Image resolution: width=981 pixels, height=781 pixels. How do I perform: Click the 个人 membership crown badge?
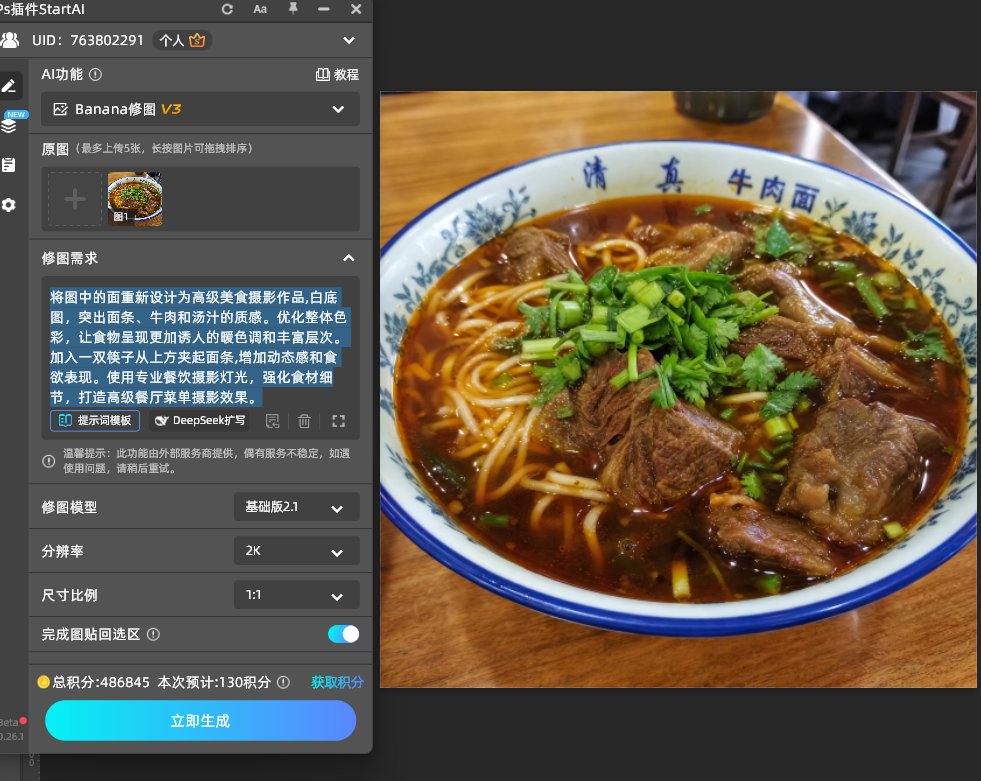(x=182, y=40)
